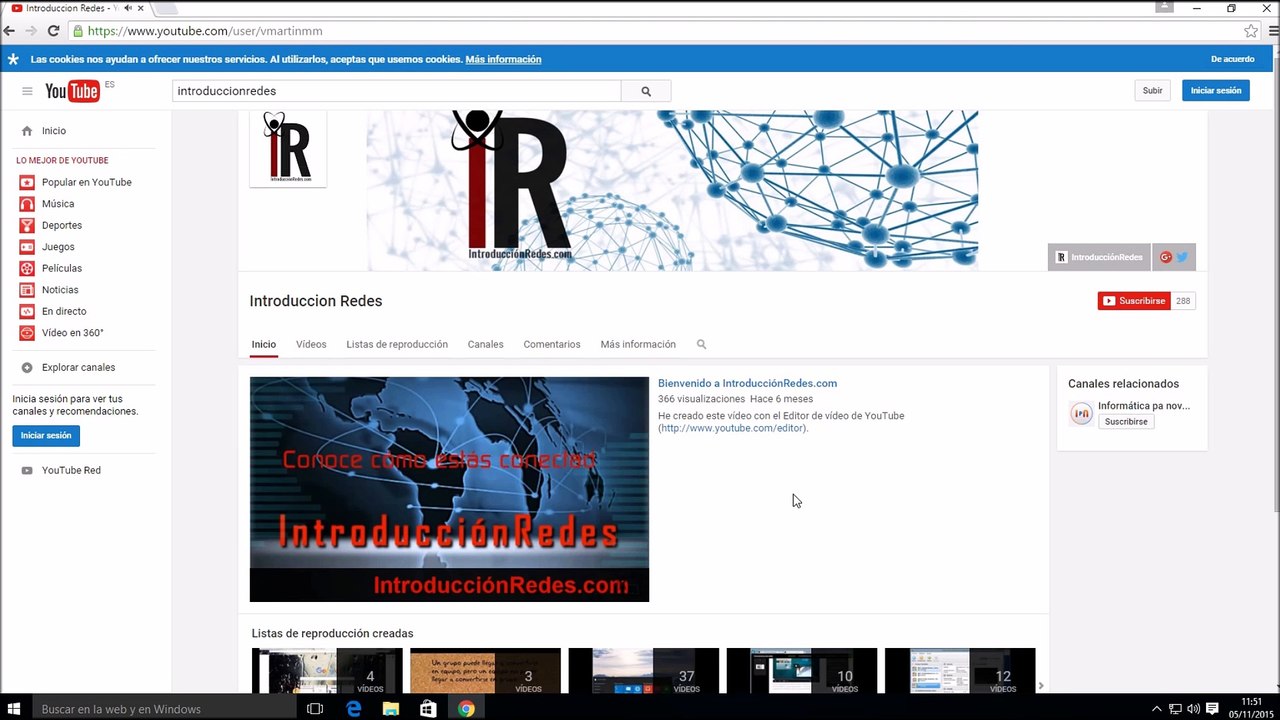This screenshot has width=1280, height=720.
Task: Open the volume control in system tray
Action: (1193, 709)
